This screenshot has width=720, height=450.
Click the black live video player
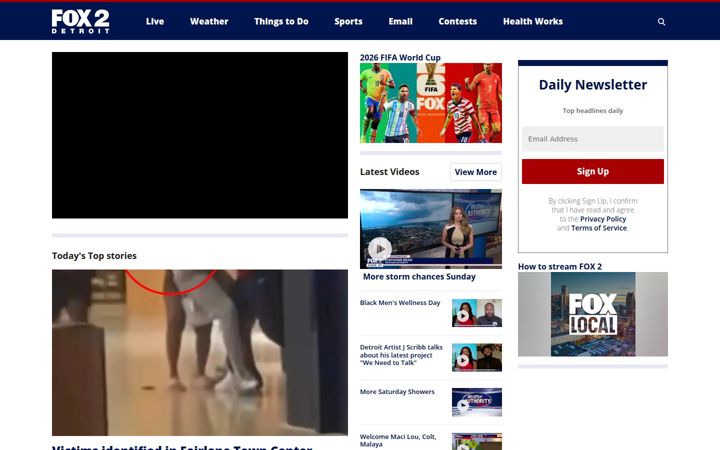click(x=200, y=135)
